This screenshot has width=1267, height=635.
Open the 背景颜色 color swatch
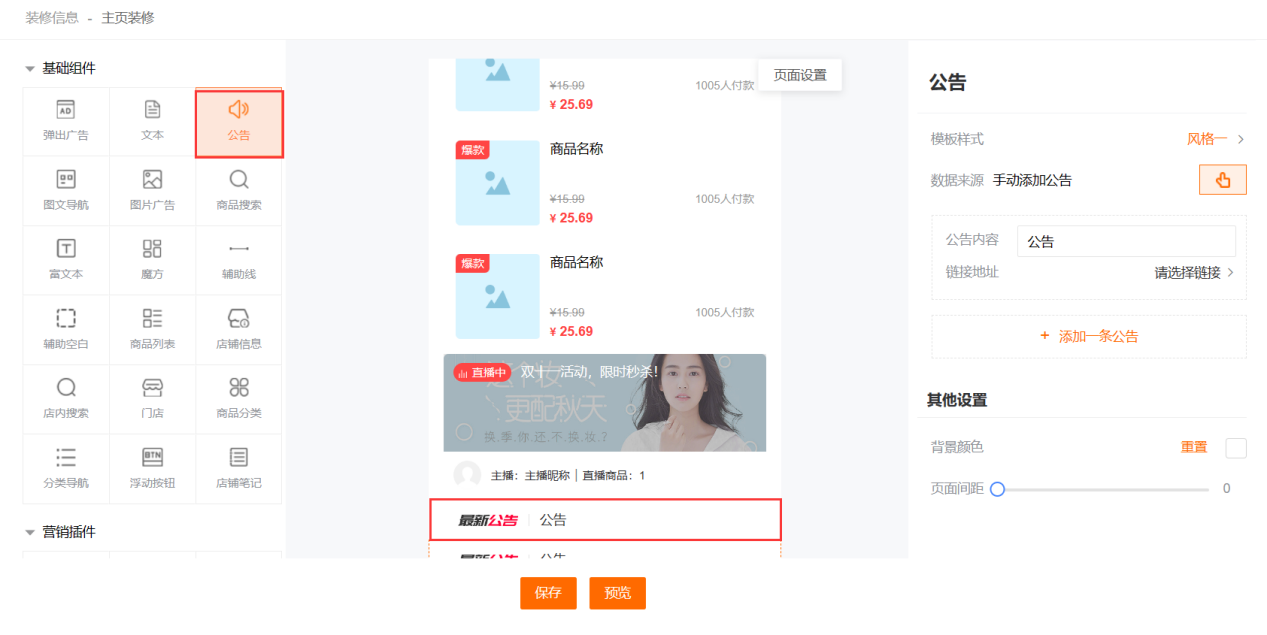(1236, 448)
